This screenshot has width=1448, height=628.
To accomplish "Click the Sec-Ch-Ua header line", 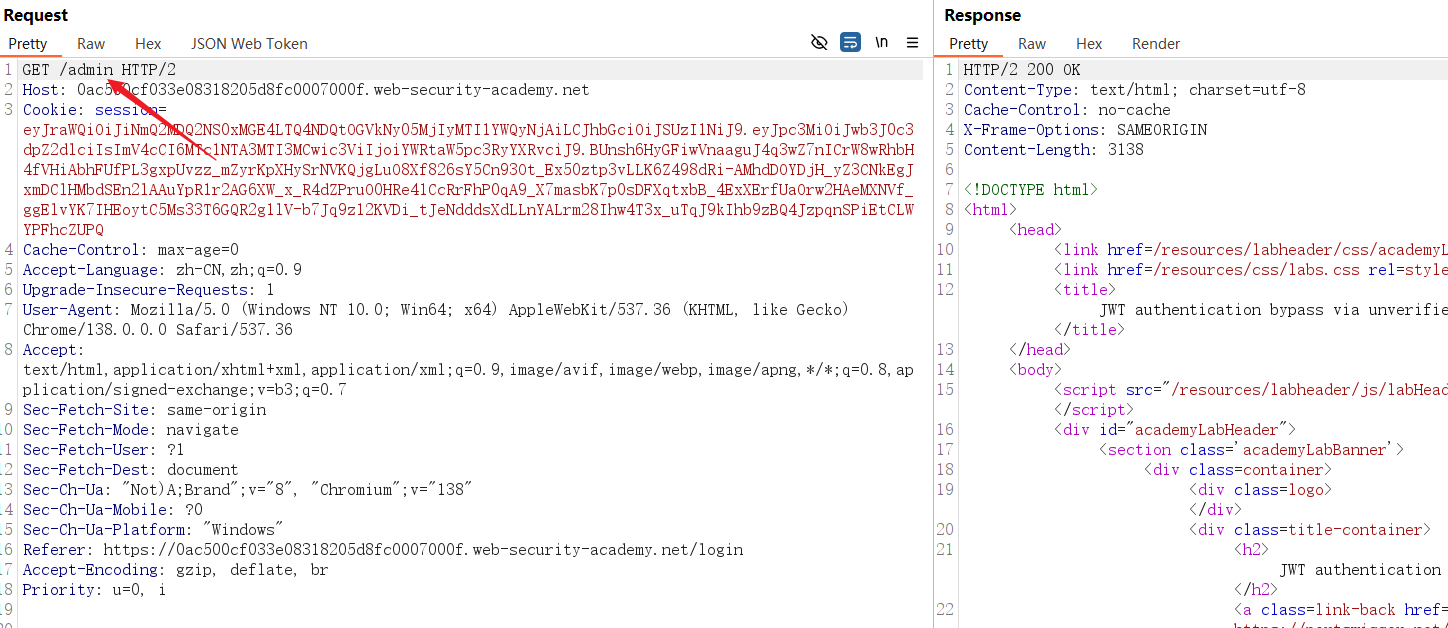I will coord(247,490).
